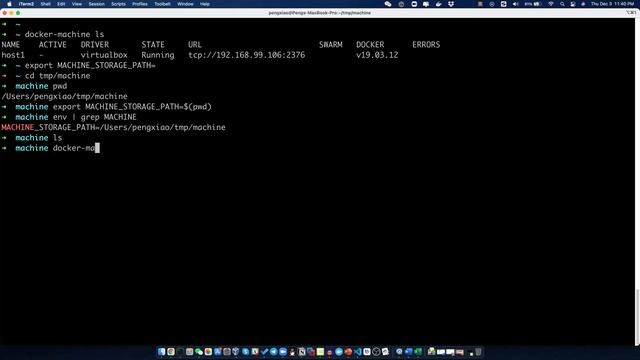640x360 pixels.
Task: Open the App Store dock icon
Action: 218,351
